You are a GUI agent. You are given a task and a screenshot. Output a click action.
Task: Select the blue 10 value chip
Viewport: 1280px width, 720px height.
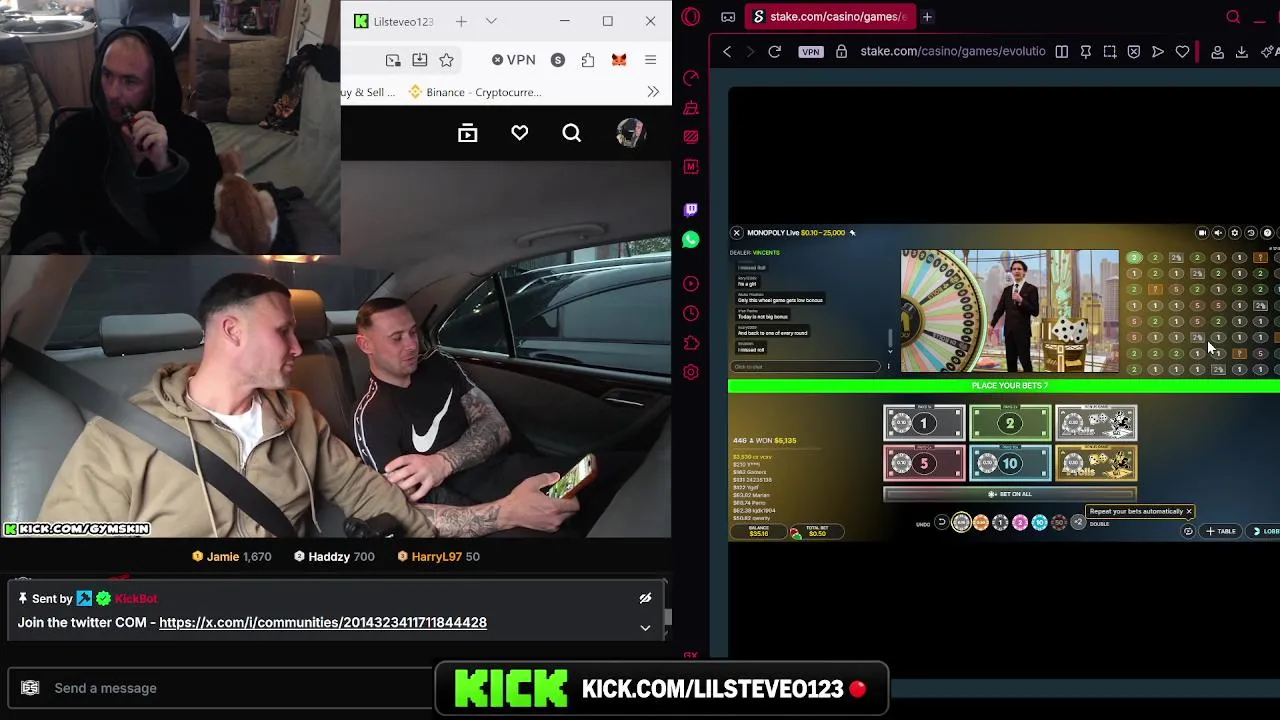(1039, 522)
